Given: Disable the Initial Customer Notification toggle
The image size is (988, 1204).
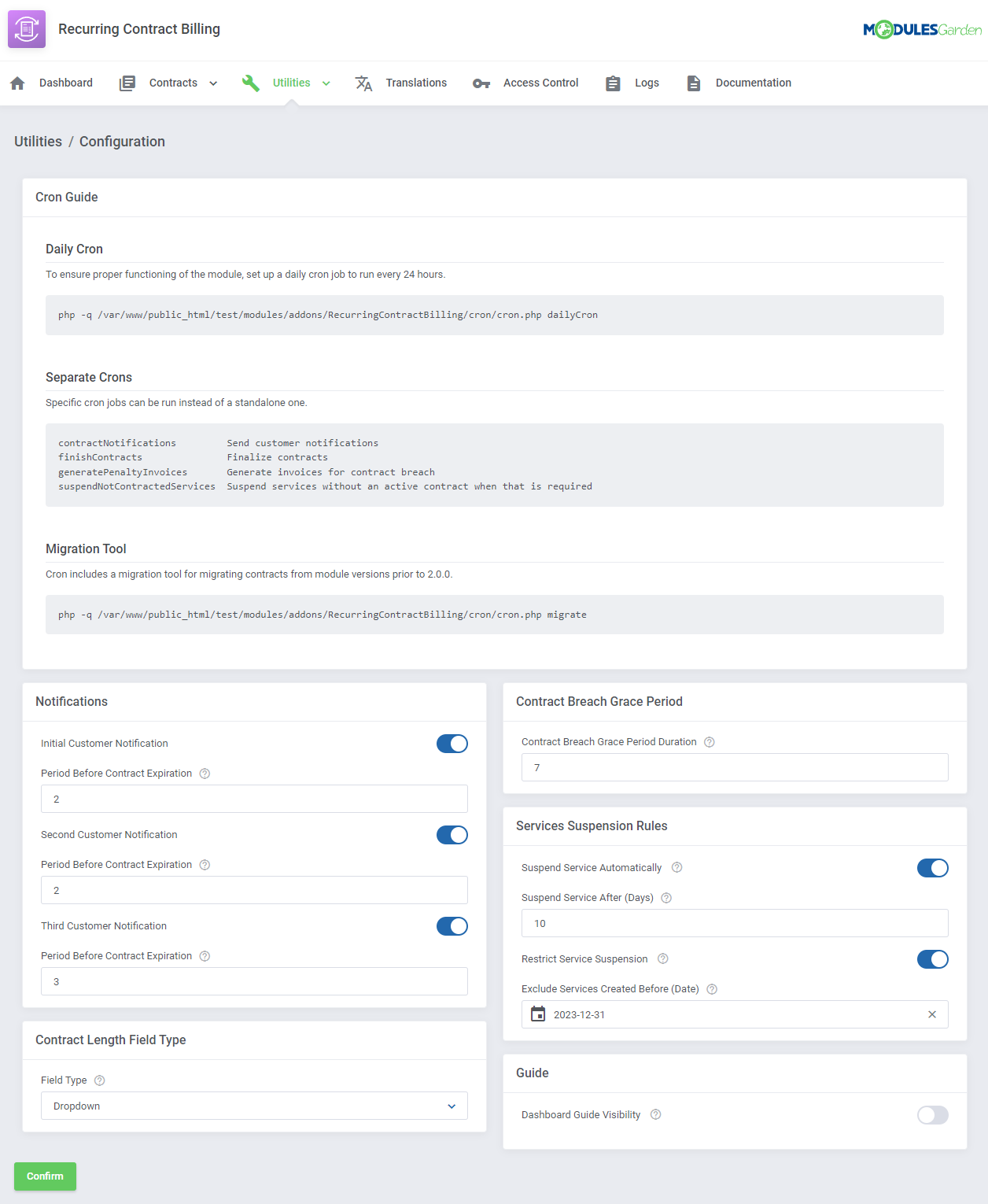Looking at the screenshot, I should pos(452,743).
